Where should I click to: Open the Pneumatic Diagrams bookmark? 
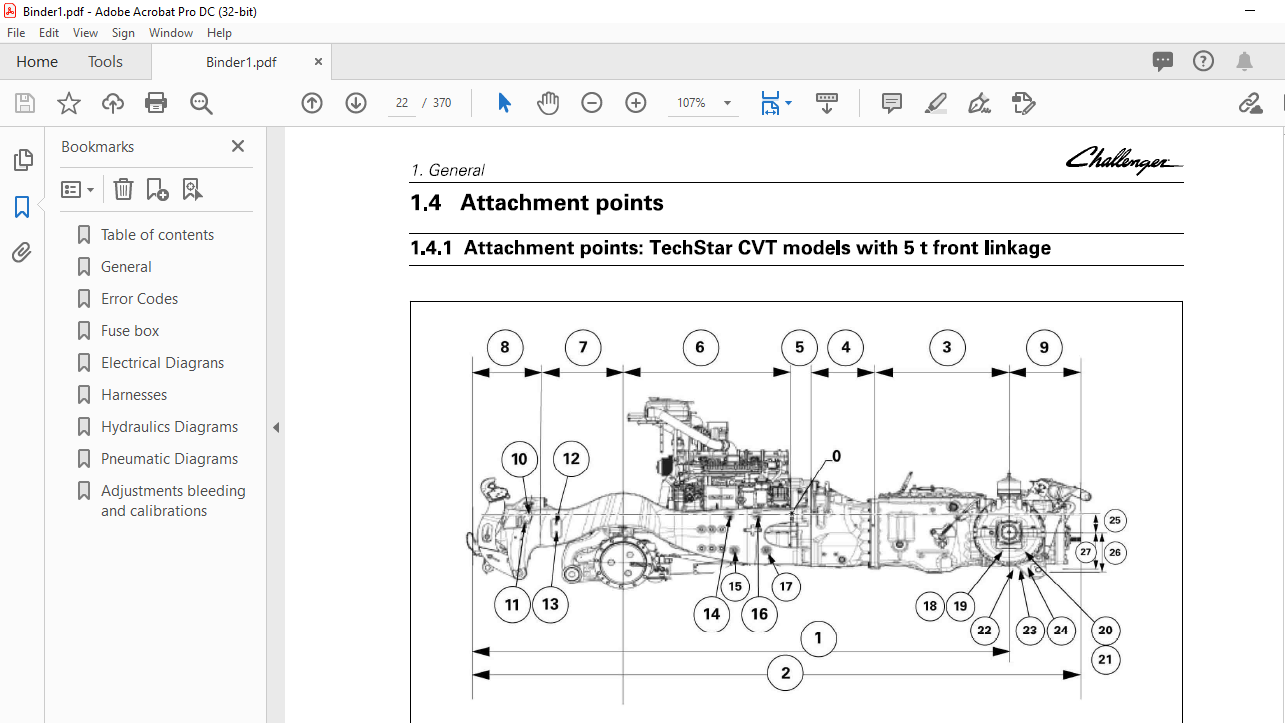[x=169, y=459]
